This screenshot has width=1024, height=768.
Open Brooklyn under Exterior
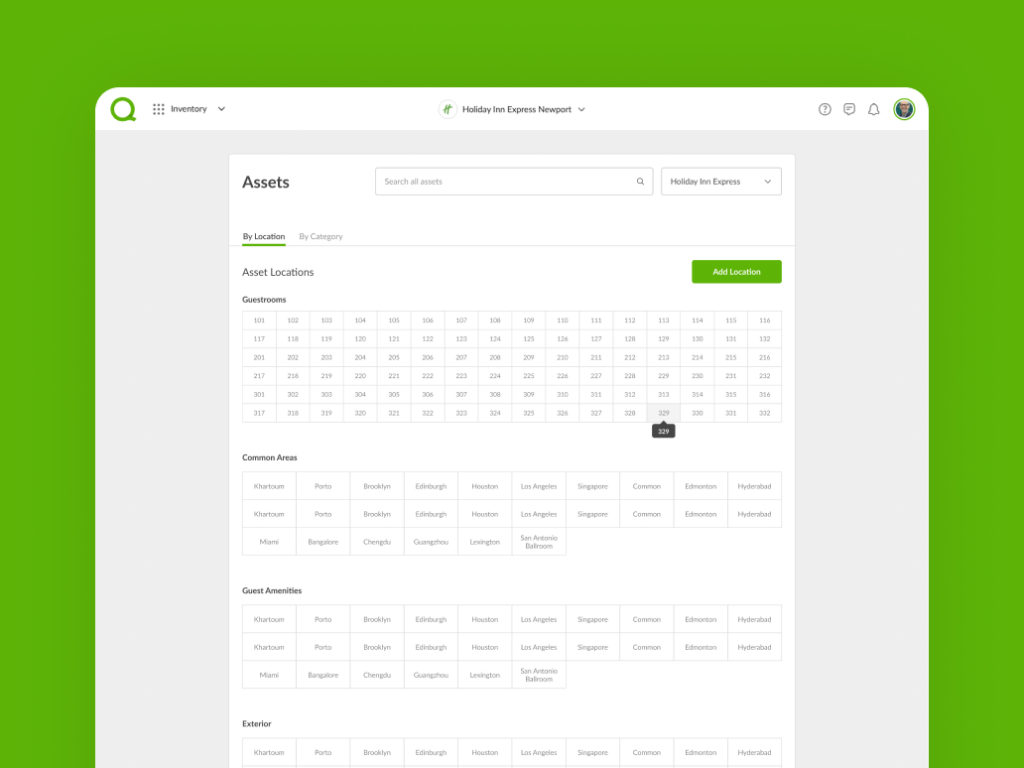(x=377, y=752)
